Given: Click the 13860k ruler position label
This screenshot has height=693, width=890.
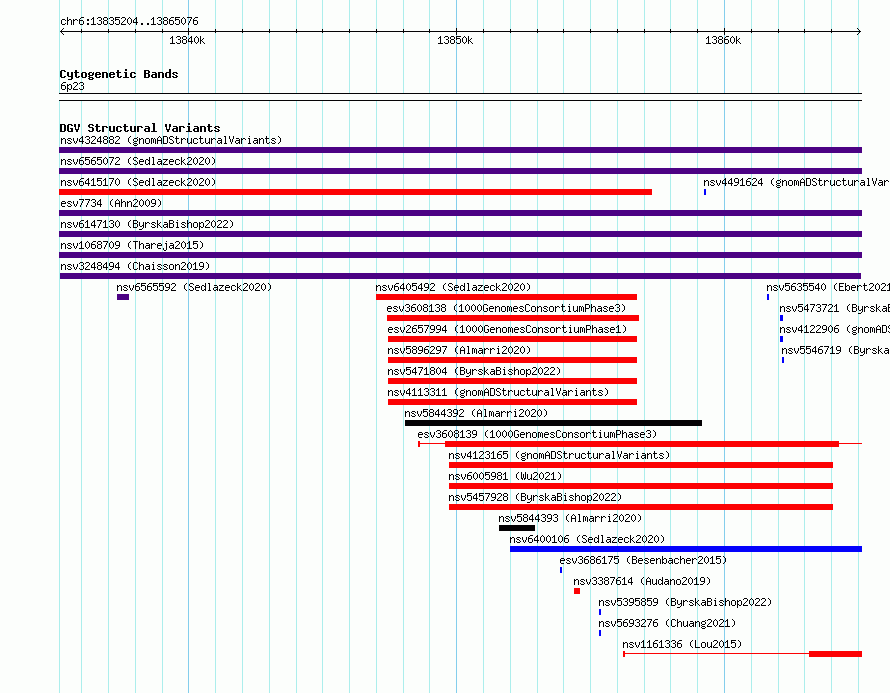Looking at the screenshot, I should click(723, 40).
